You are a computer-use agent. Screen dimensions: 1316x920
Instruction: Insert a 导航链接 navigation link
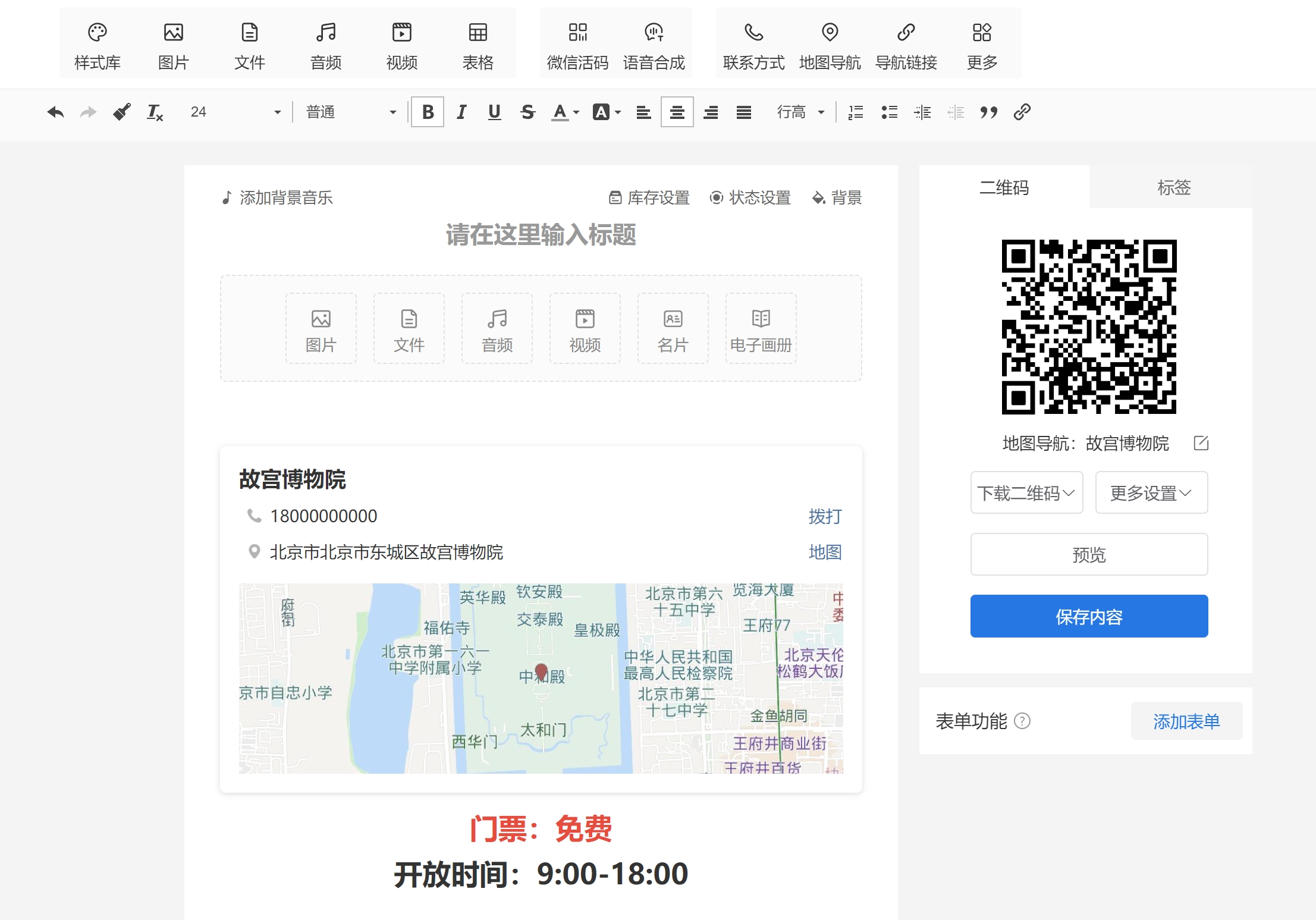pos(906,46)
